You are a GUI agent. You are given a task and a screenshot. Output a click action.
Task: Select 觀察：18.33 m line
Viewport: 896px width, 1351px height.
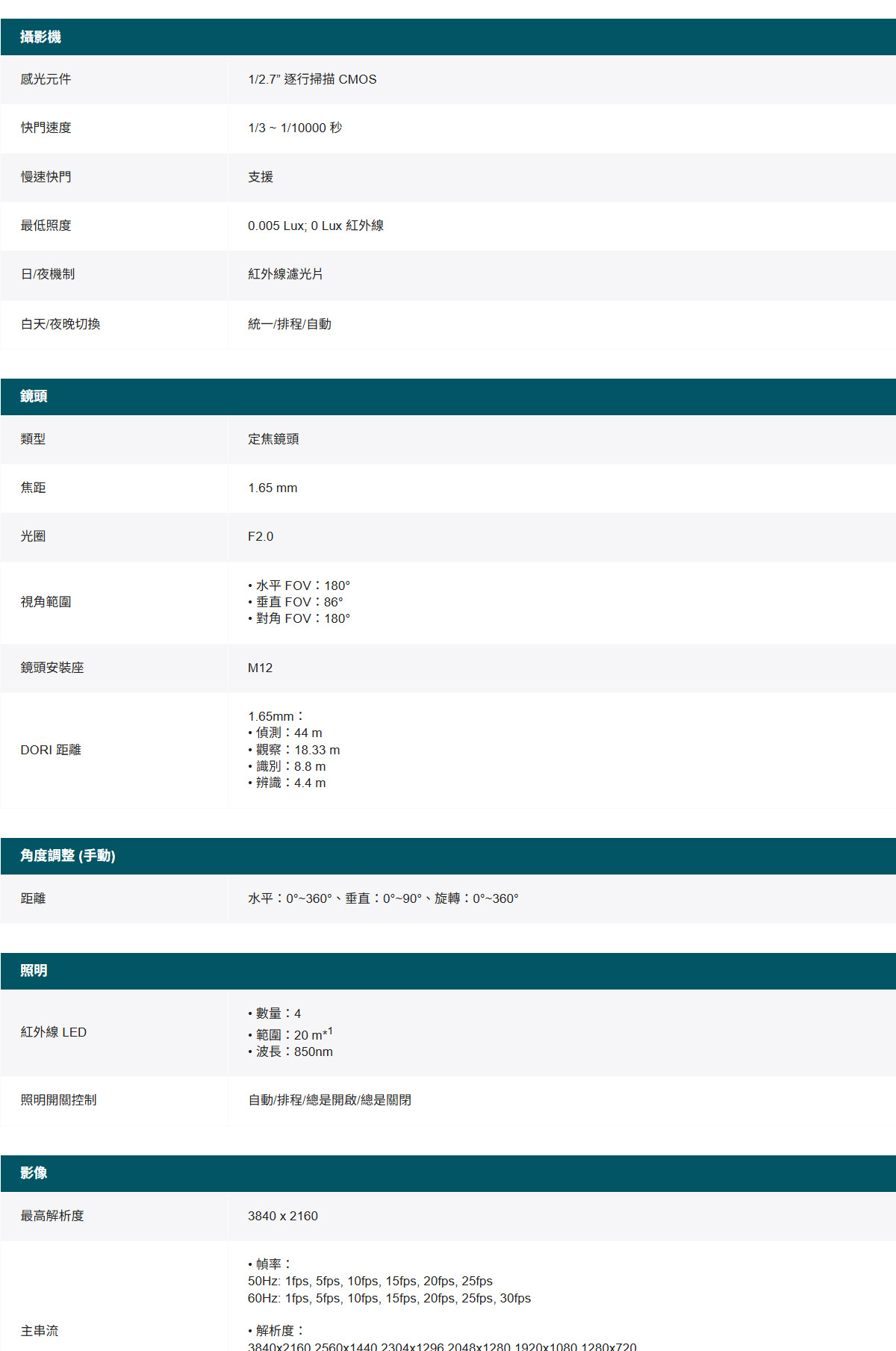(x=294, y=750)
